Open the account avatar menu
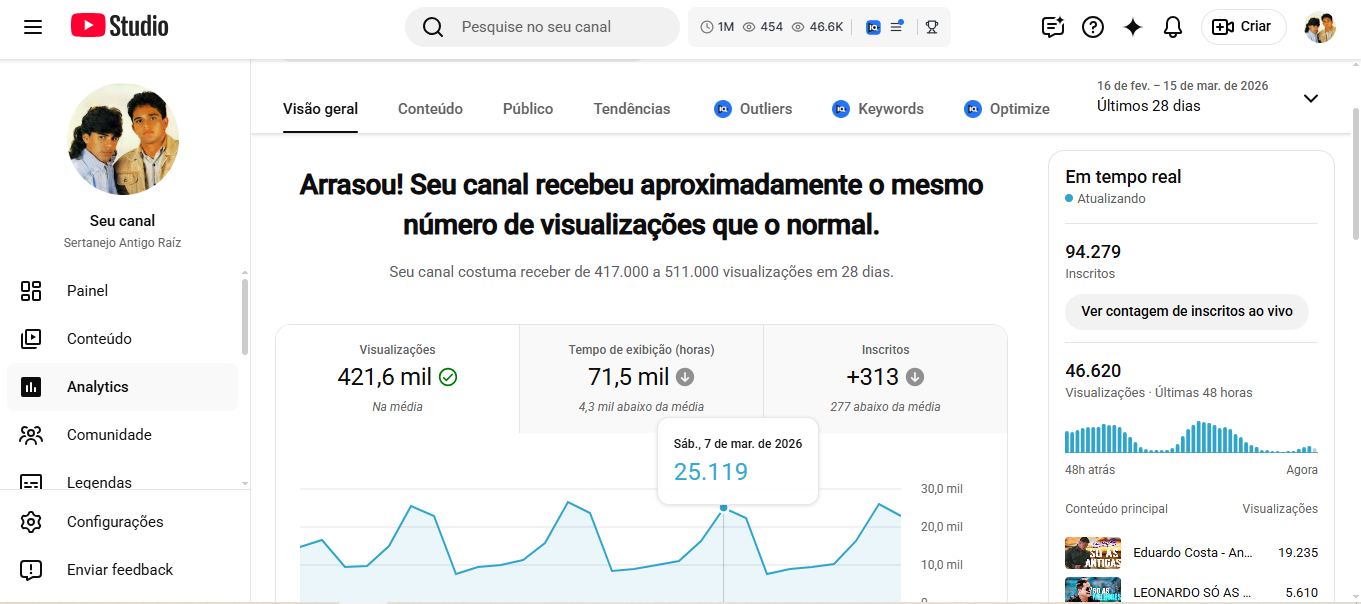1361x604 pixels. point(1320,27)
